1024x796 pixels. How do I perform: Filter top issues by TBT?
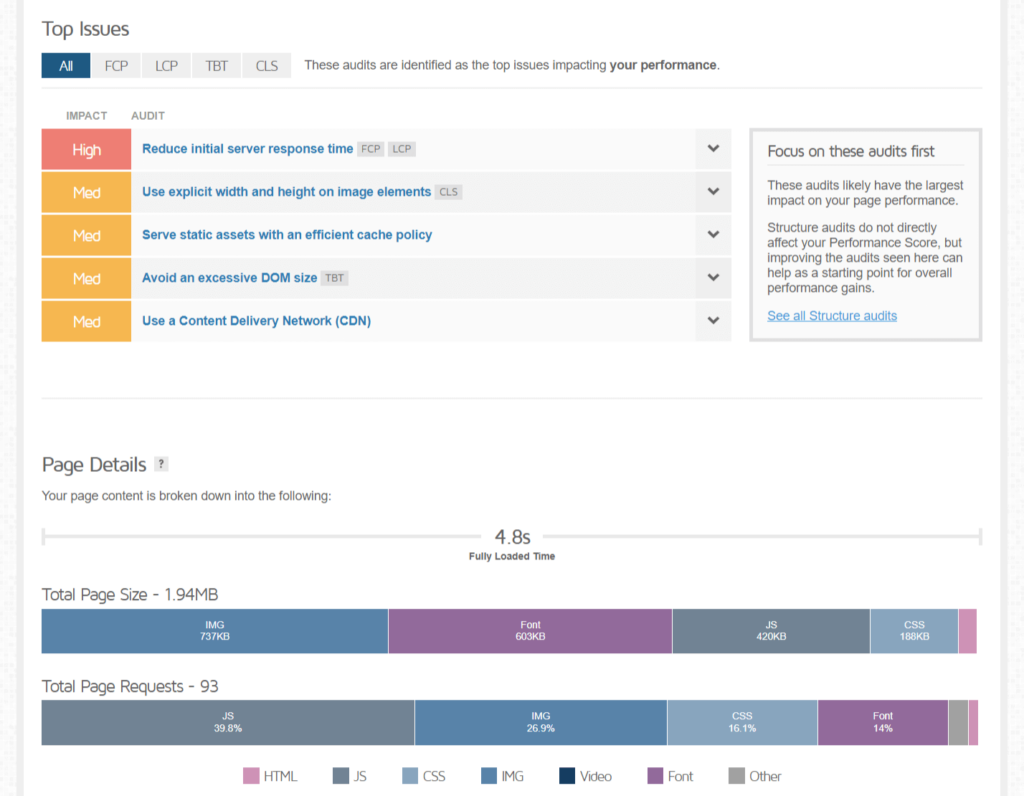pos(216,65)
